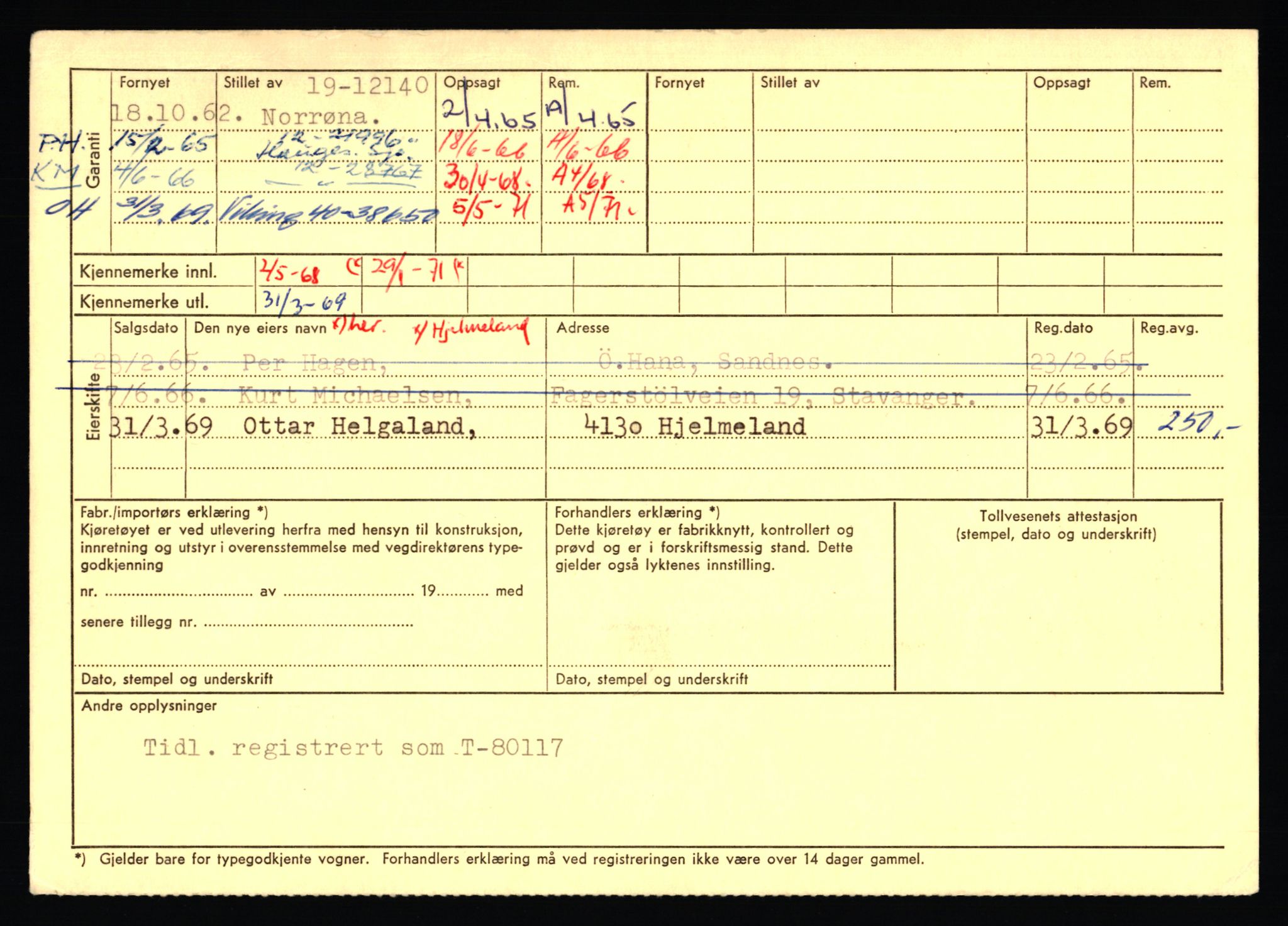Click the blank nr. field in the erklæring

coord(179,592)
